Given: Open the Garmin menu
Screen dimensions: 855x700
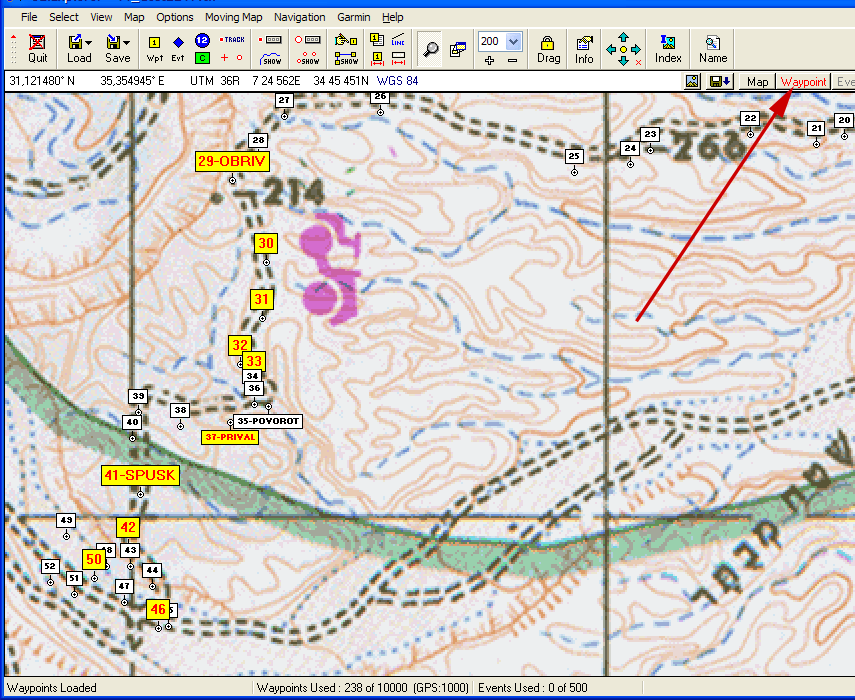Looking at the screenshot, I should (353, 17).
